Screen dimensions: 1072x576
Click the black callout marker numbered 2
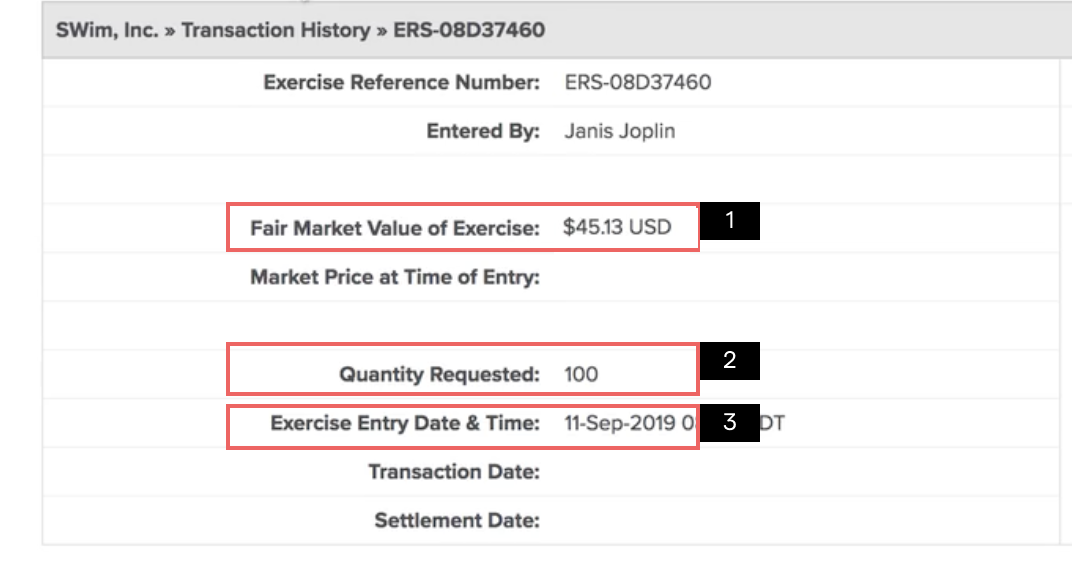729,362
